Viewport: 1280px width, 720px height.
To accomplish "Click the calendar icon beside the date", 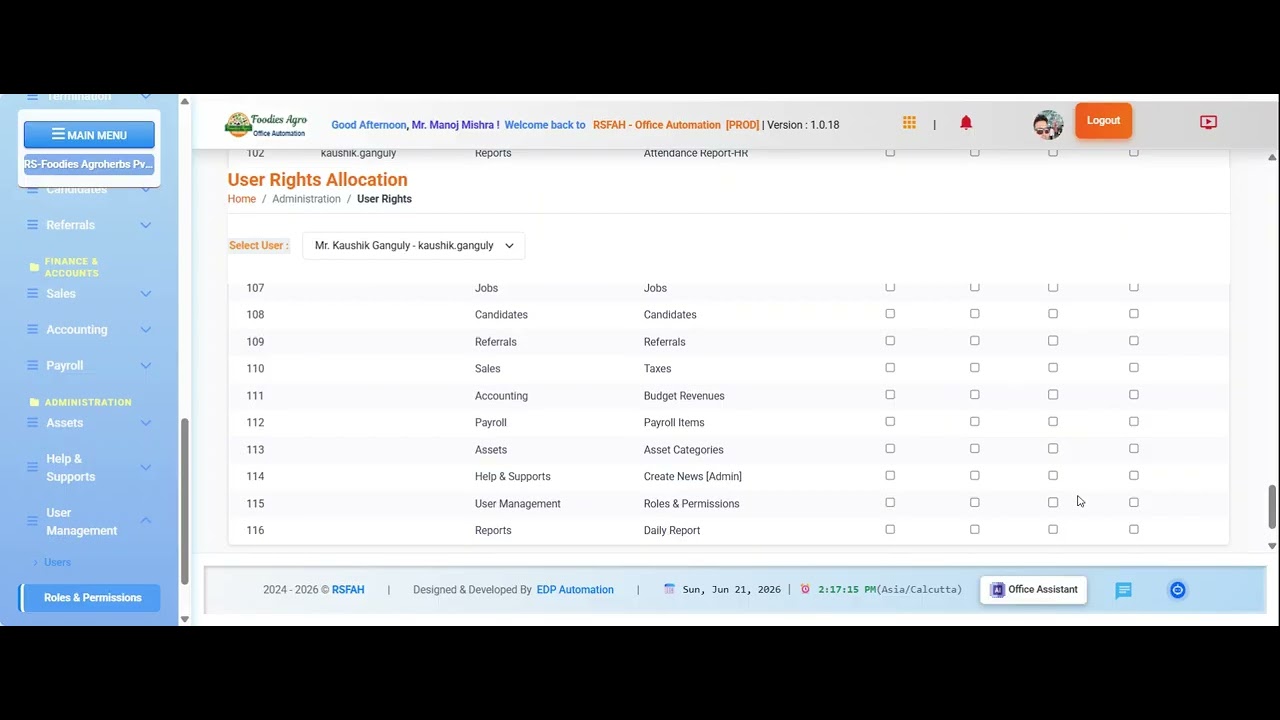I will (x=669, y=589).
